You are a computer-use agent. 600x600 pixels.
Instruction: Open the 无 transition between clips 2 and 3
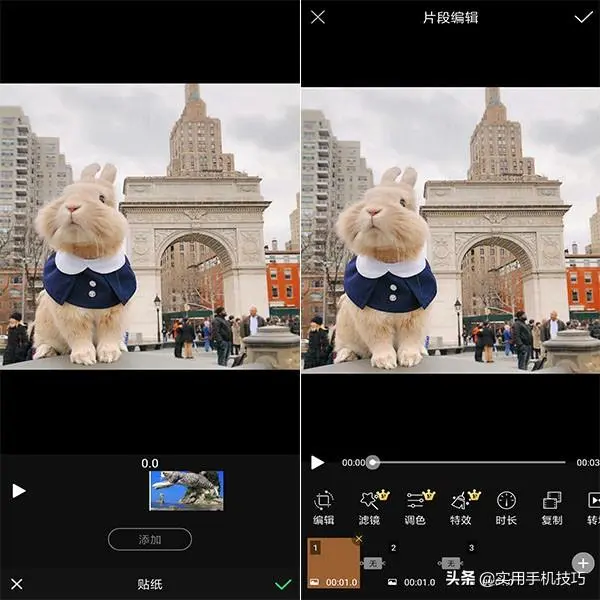[450, 563]
